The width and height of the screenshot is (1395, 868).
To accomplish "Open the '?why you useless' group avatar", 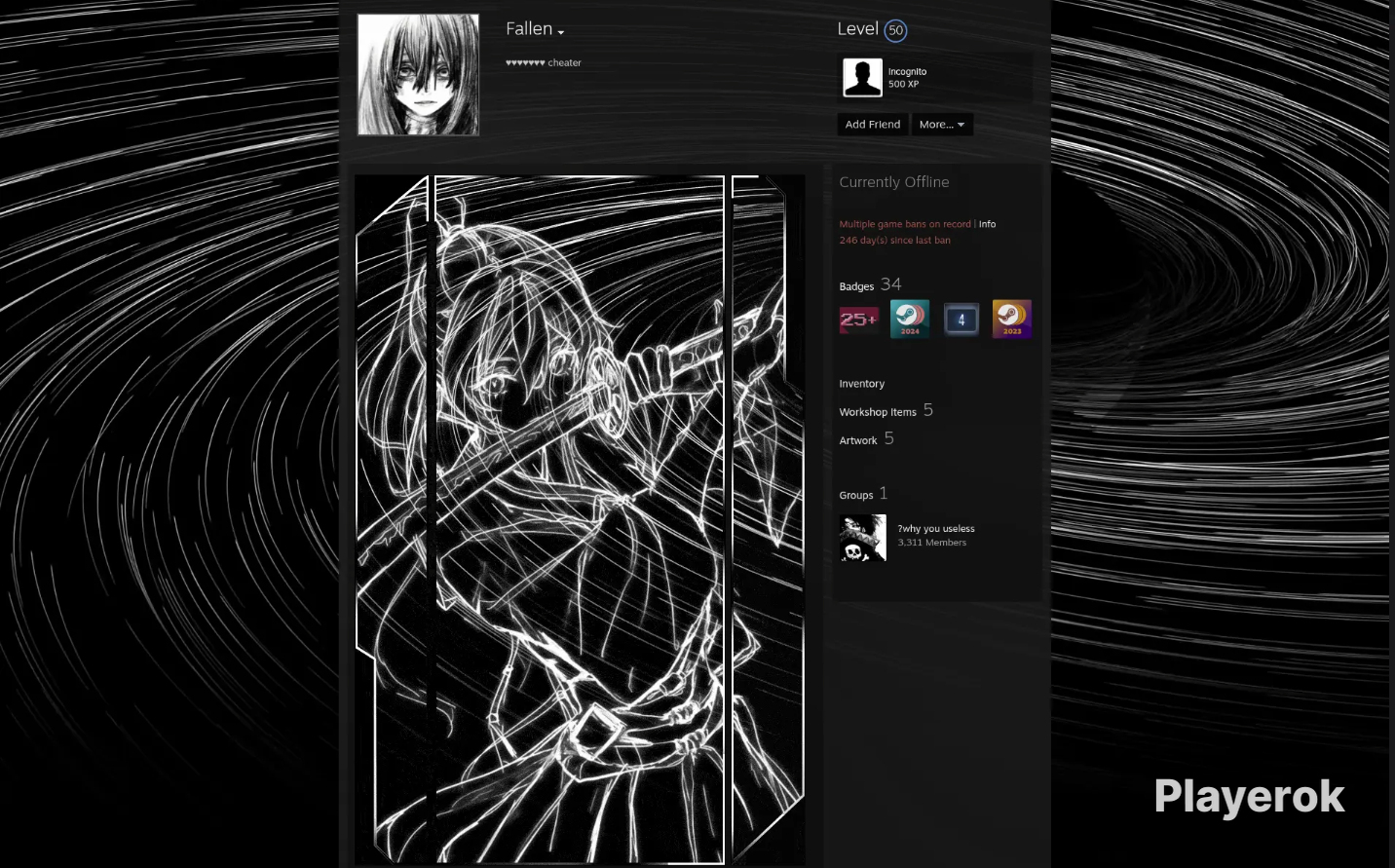I will point(863,538).
